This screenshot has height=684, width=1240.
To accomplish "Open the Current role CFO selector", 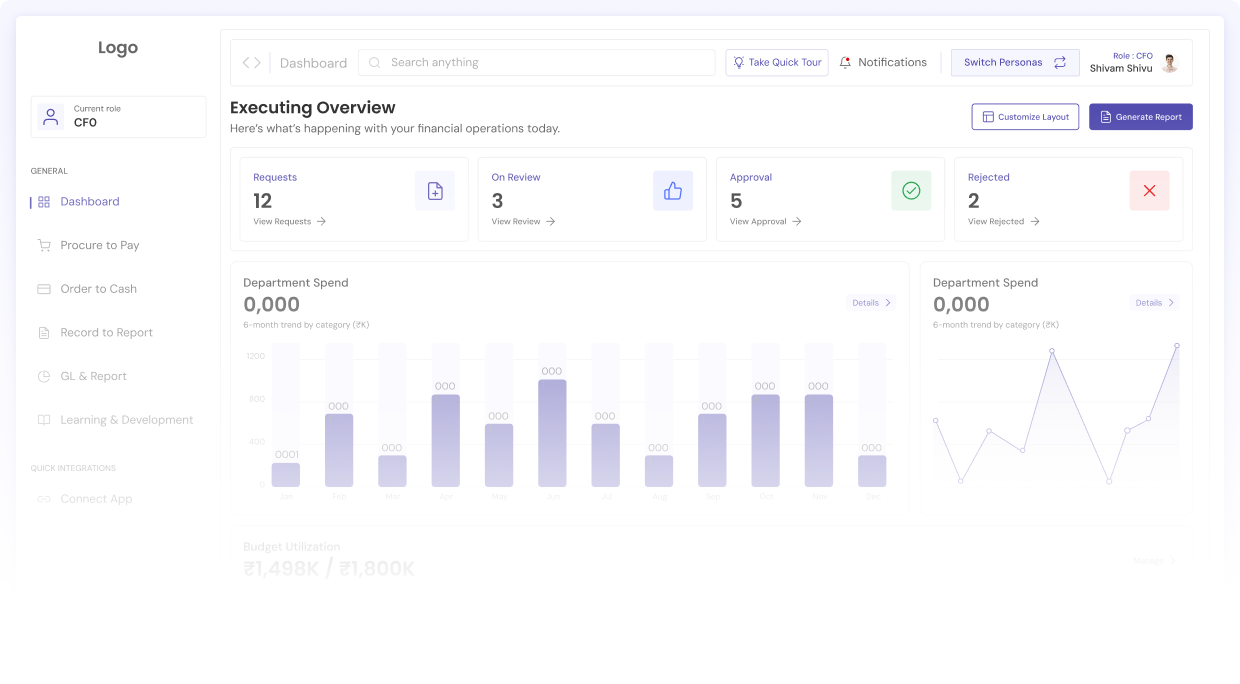I will point(118,116).
